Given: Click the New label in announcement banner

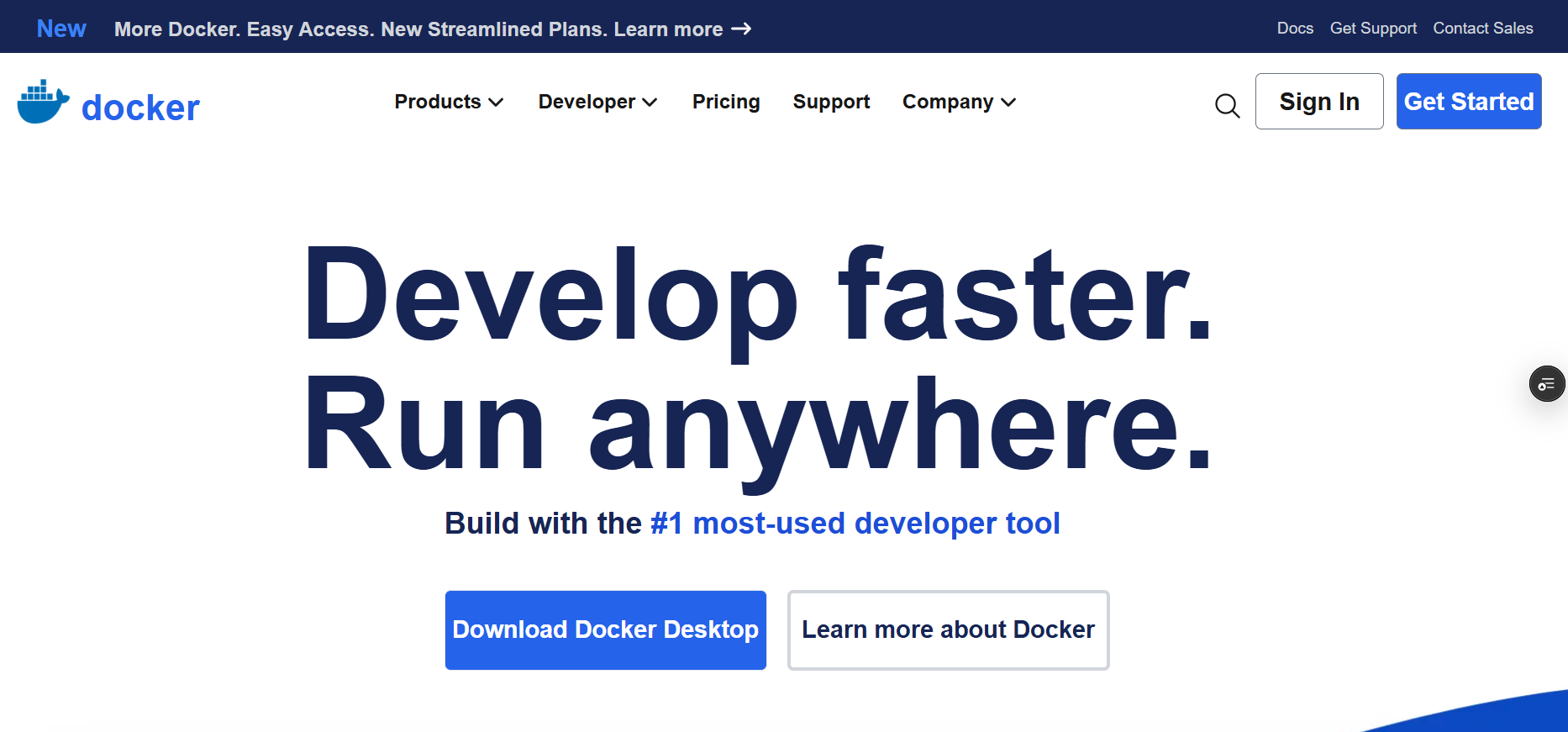Looking at the screenshot, I should pyautogui.click(x=61, y=29).
